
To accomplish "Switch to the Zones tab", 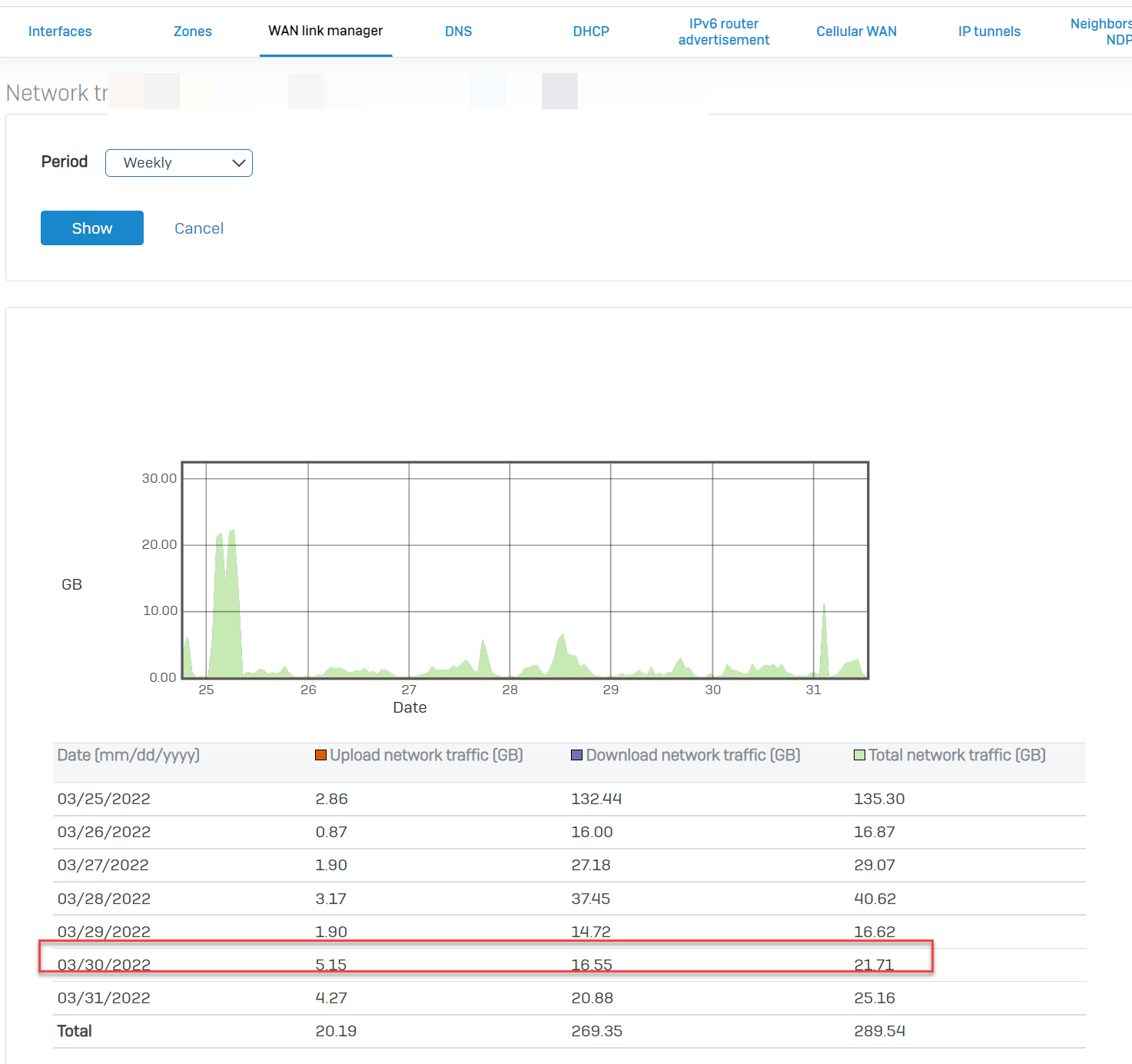I will 192,32.
